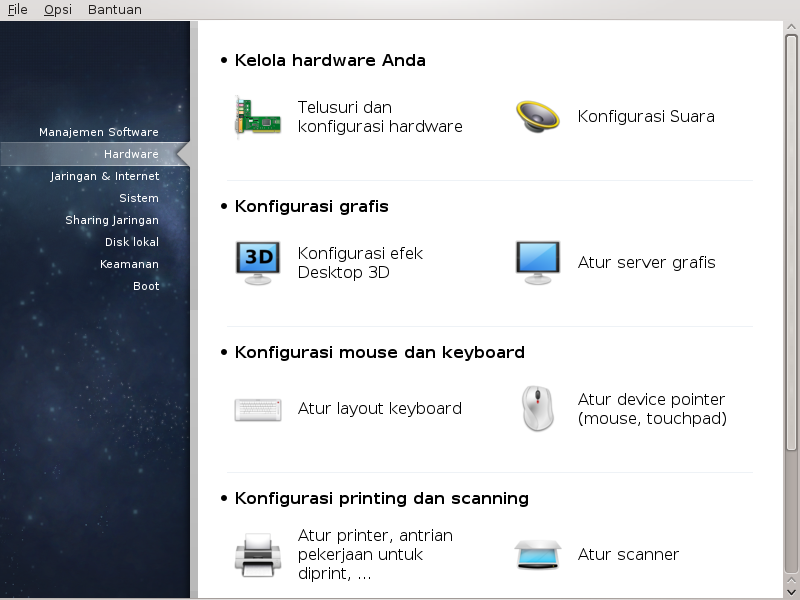The height and width of the screenshot is (600, 800).
Task: Click the Konfigurasi printing dan scanning heading
Action: click(382, 498)
